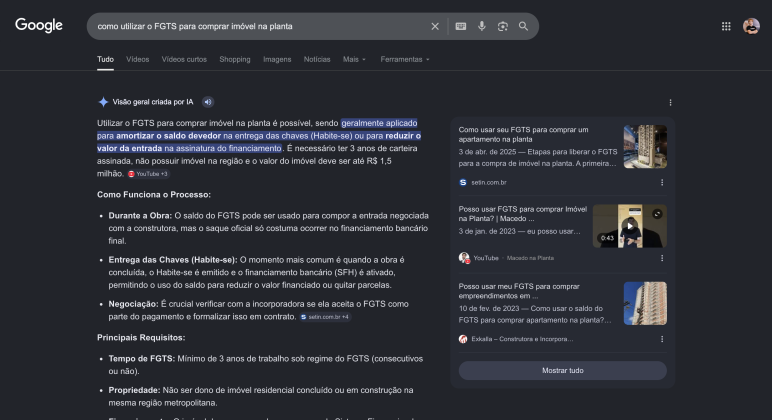This screenshot has height=420, width=772.
Task: Click the Mostrar tudo button
Action: 563,370
